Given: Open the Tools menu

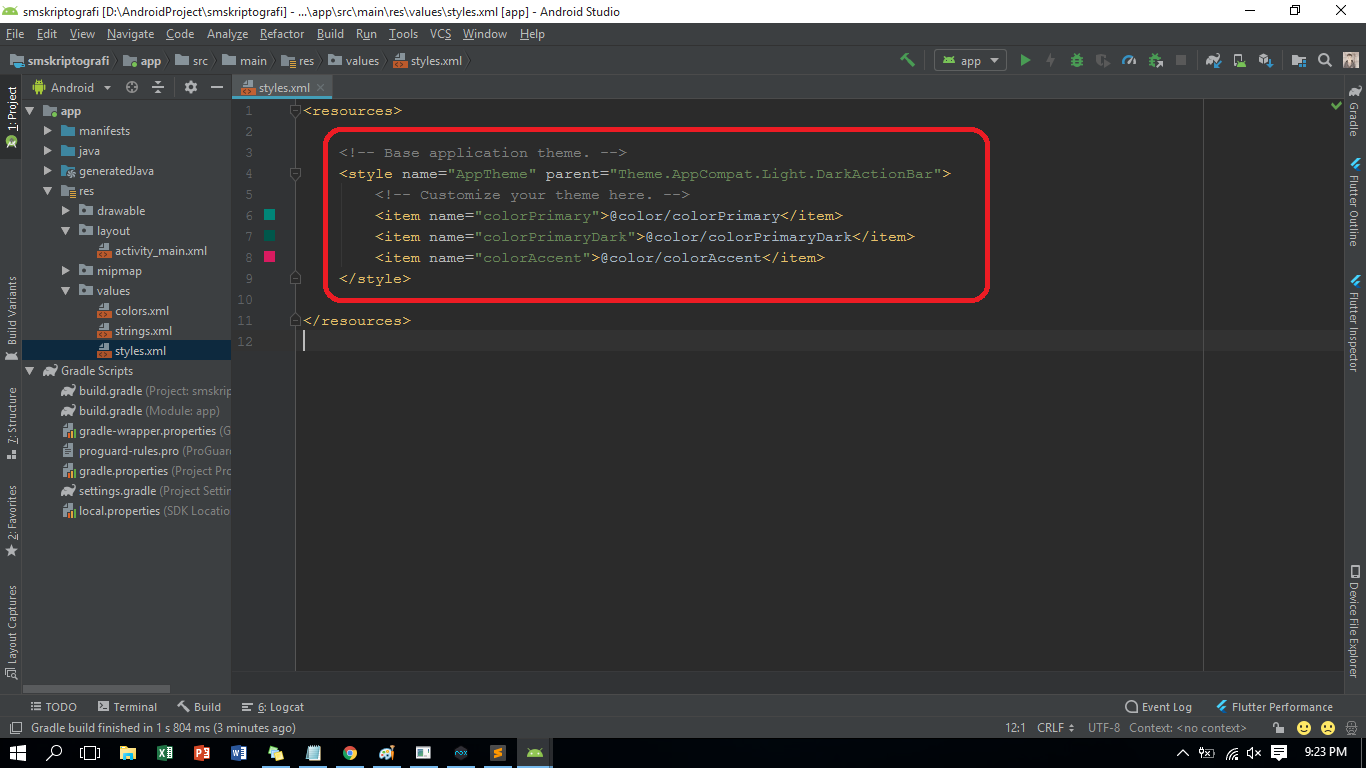Looking at the screenshot, I should 403,34.
